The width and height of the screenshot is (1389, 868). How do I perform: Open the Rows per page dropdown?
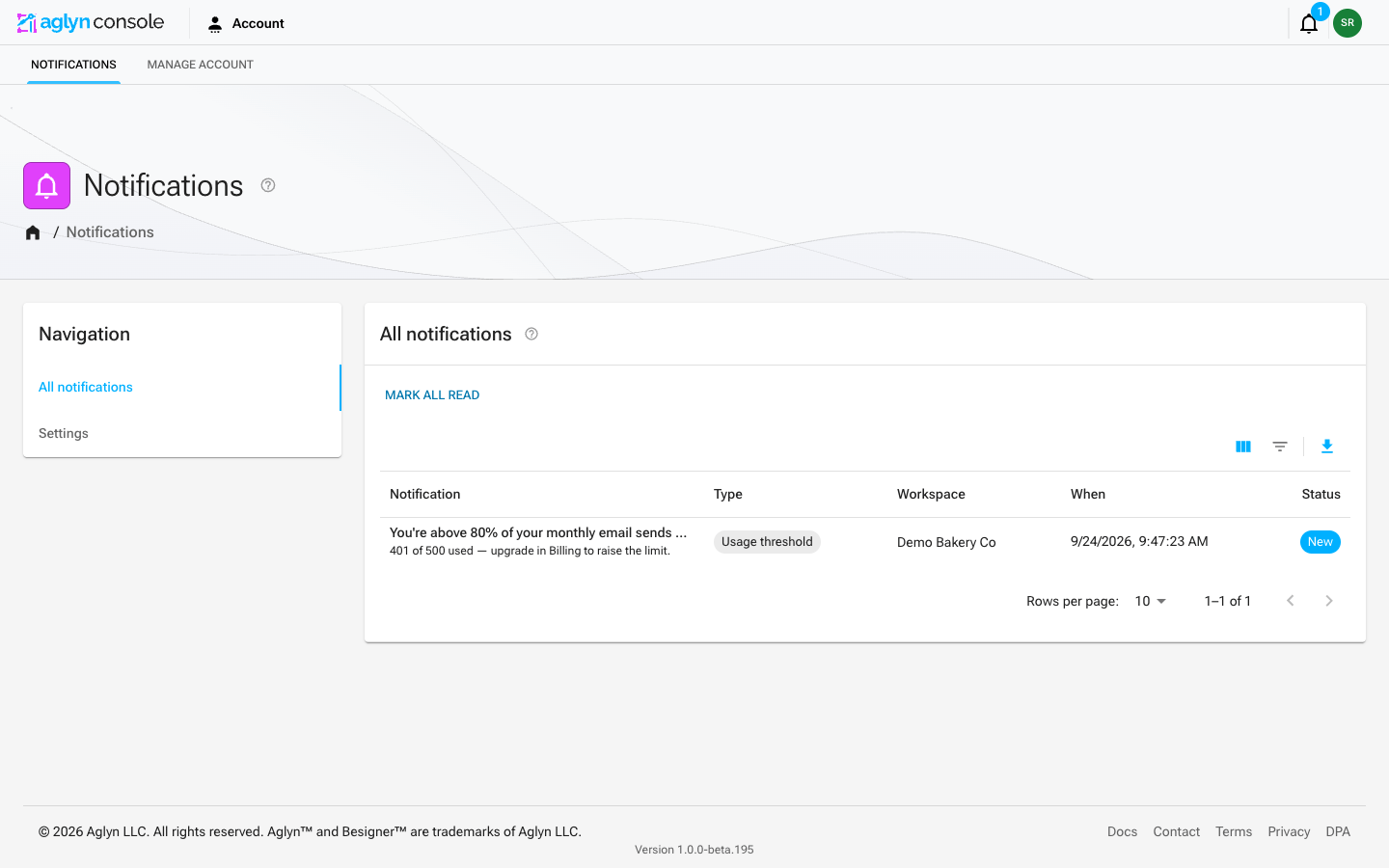(x=1151, y=601)
